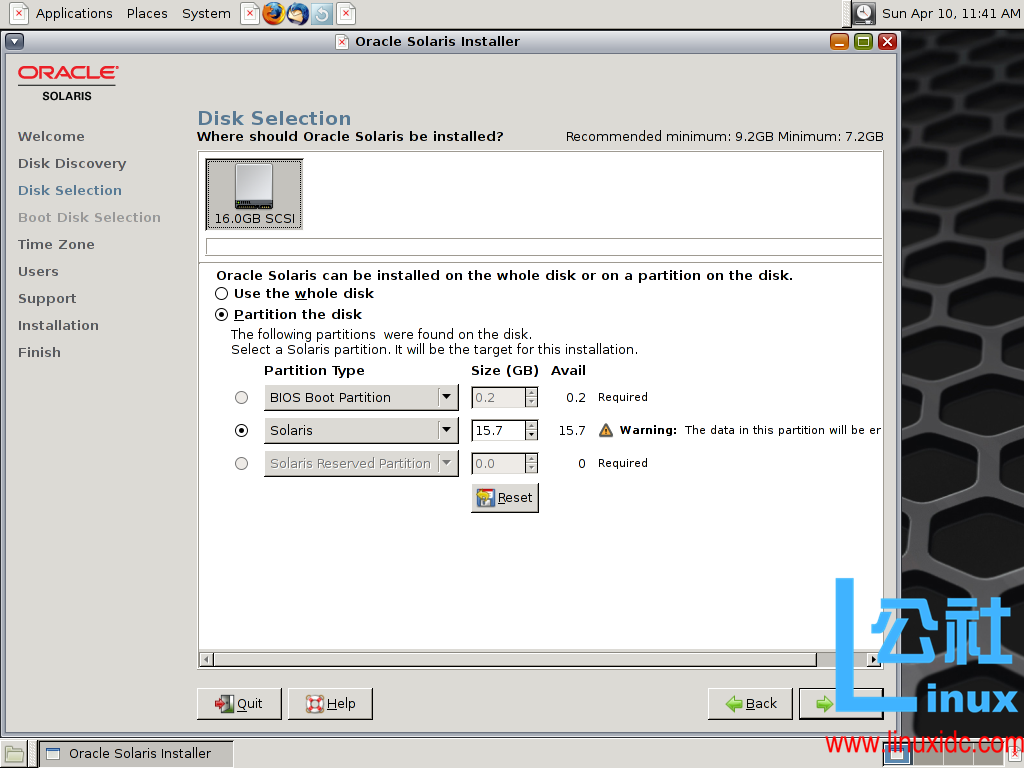Switch to the first workspace in the workspace switcher
This screenshot has height=768, width=1024.
tap(897, 754)
